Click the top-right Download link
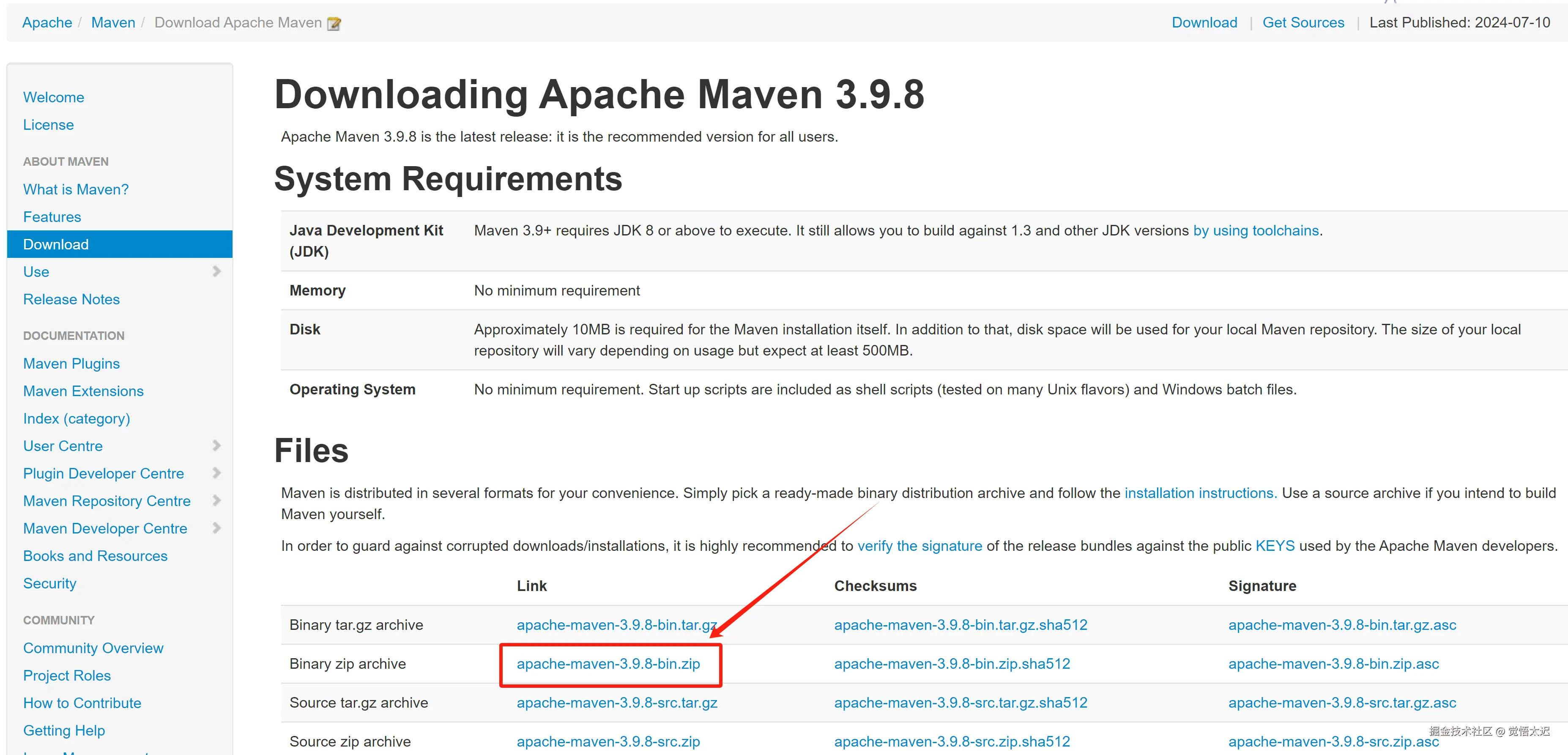This screenshot has height=755, width=1568. 1204,22
